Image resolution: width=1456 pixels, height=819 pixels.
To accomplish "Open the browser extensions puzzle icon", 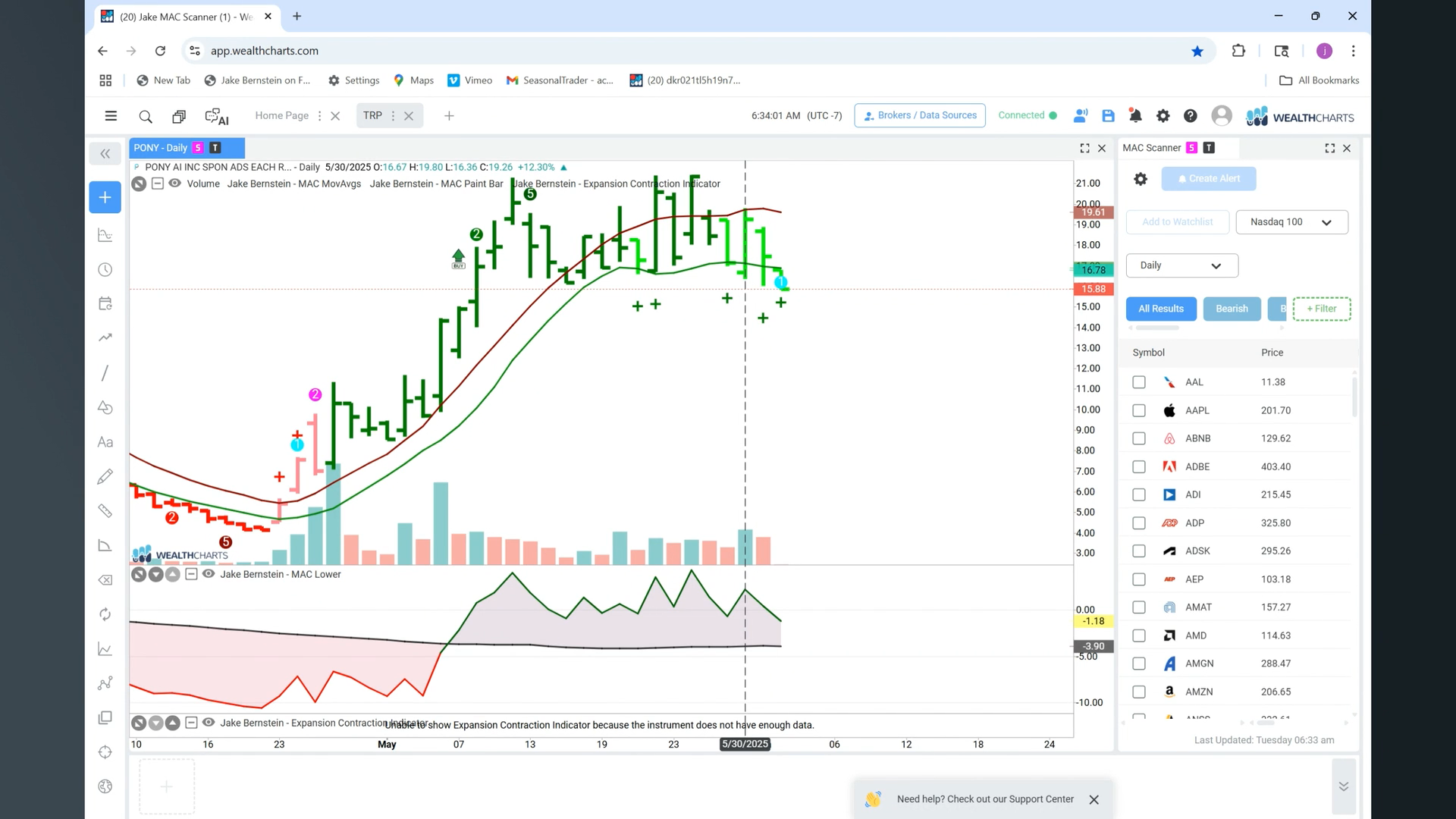I will click(1238, 51).
